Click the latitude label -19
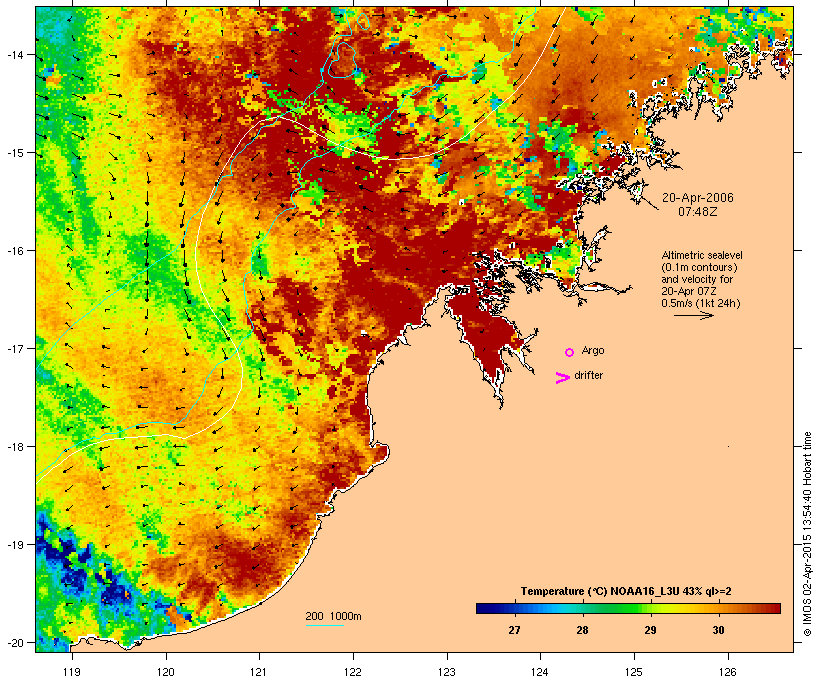The image size is (820, 680). [x=14, y=545]
